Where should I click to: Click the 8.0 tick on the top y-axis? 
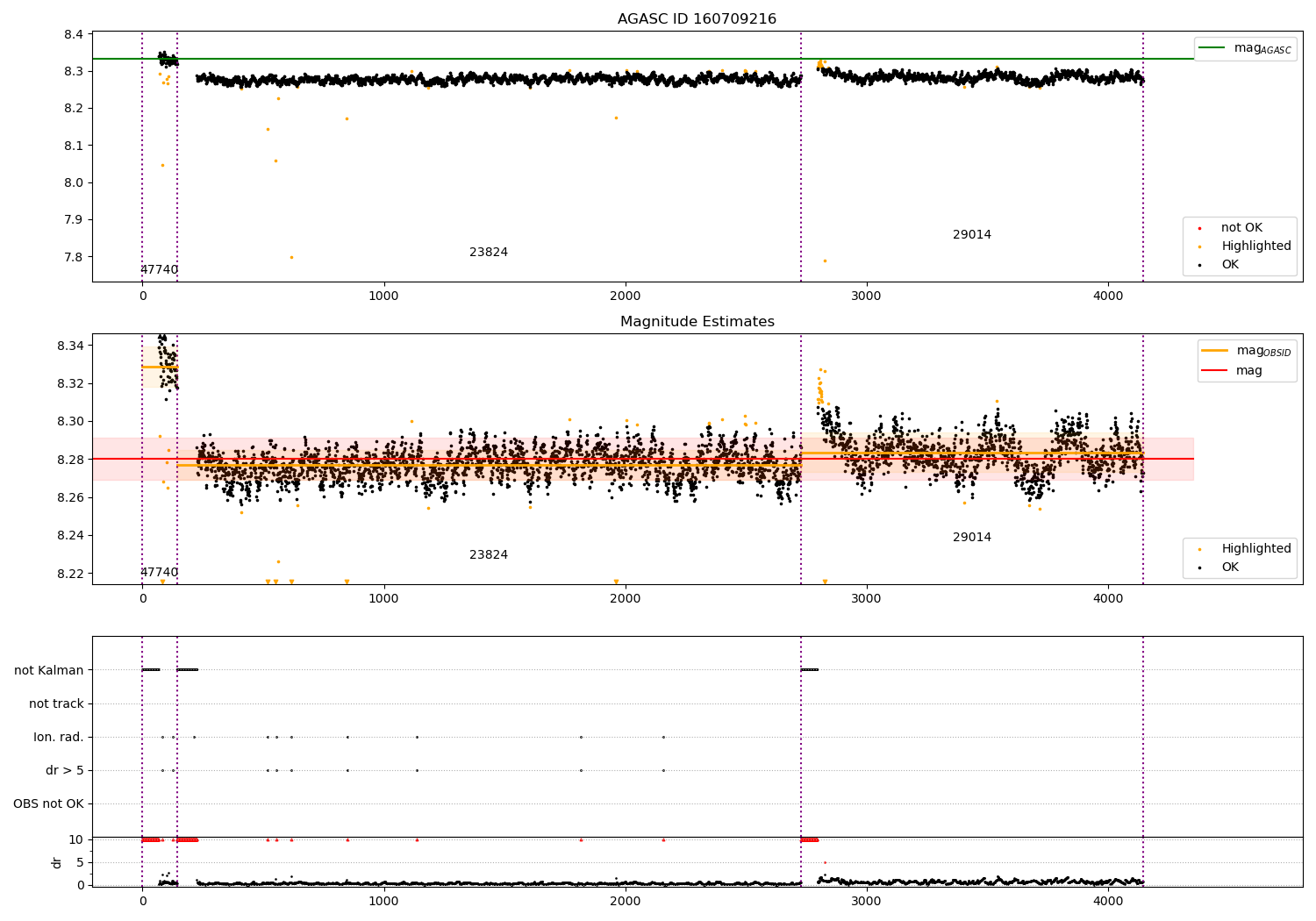pyautogui.click(x=75, y=182)
